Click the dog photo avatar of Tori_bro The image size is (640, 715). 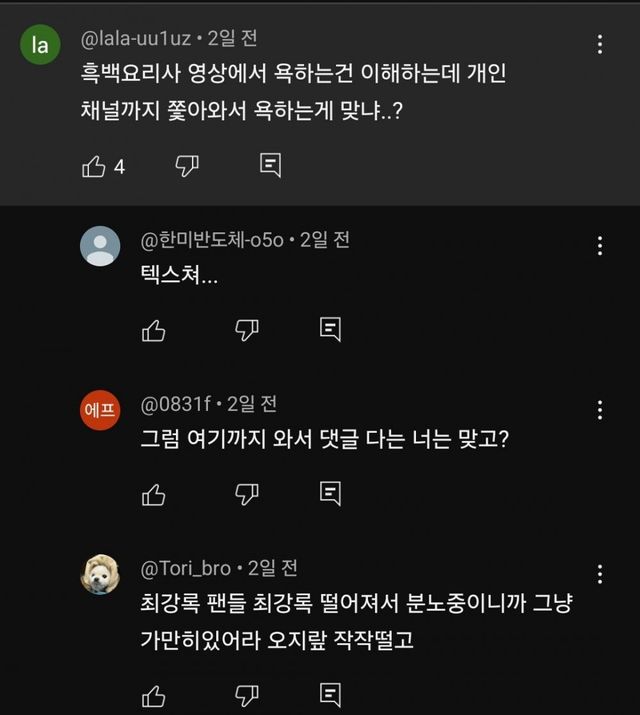click(100, 574)
